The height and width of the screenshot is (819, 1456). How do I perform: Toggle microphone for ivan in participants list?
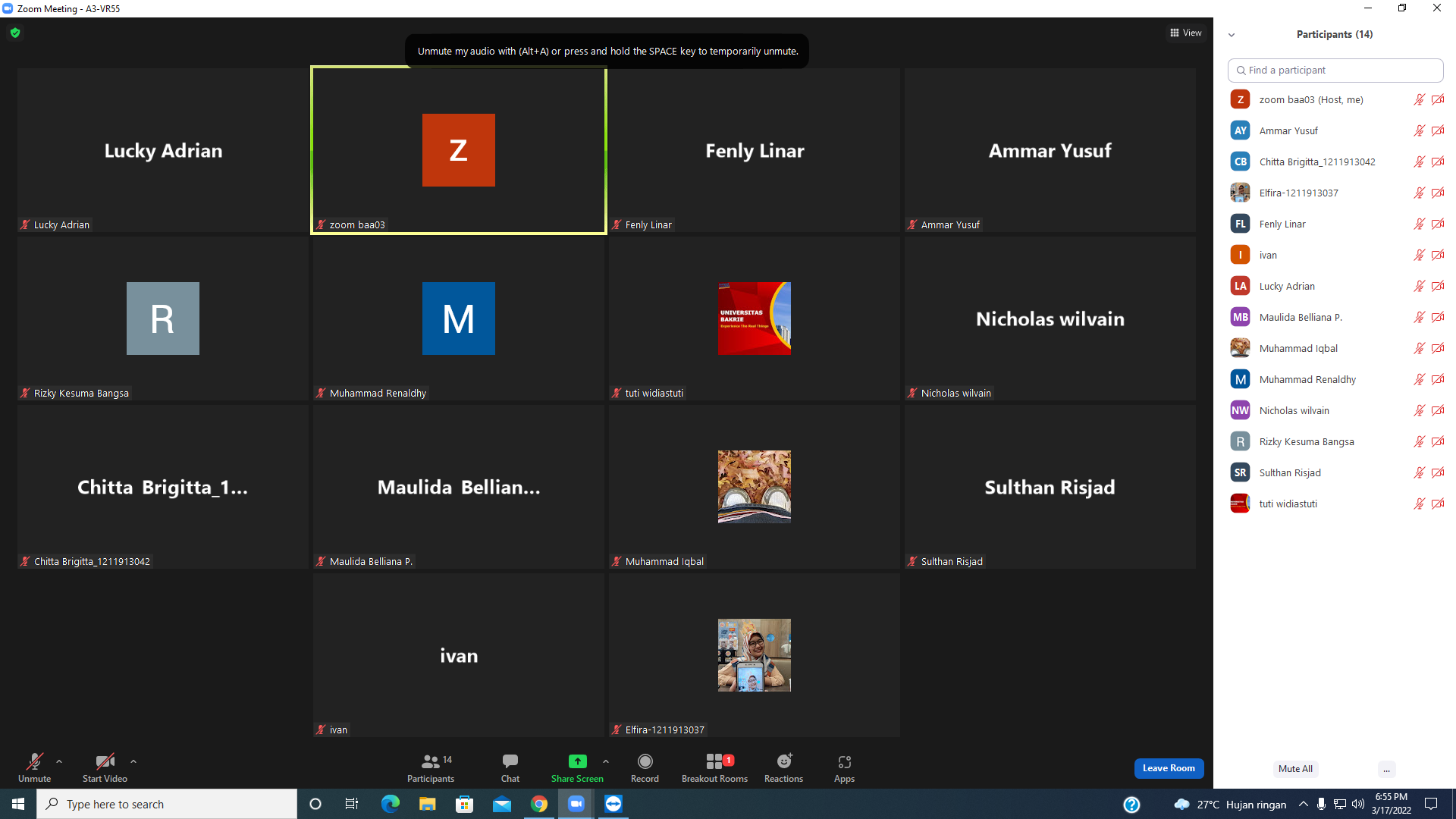1419,255
